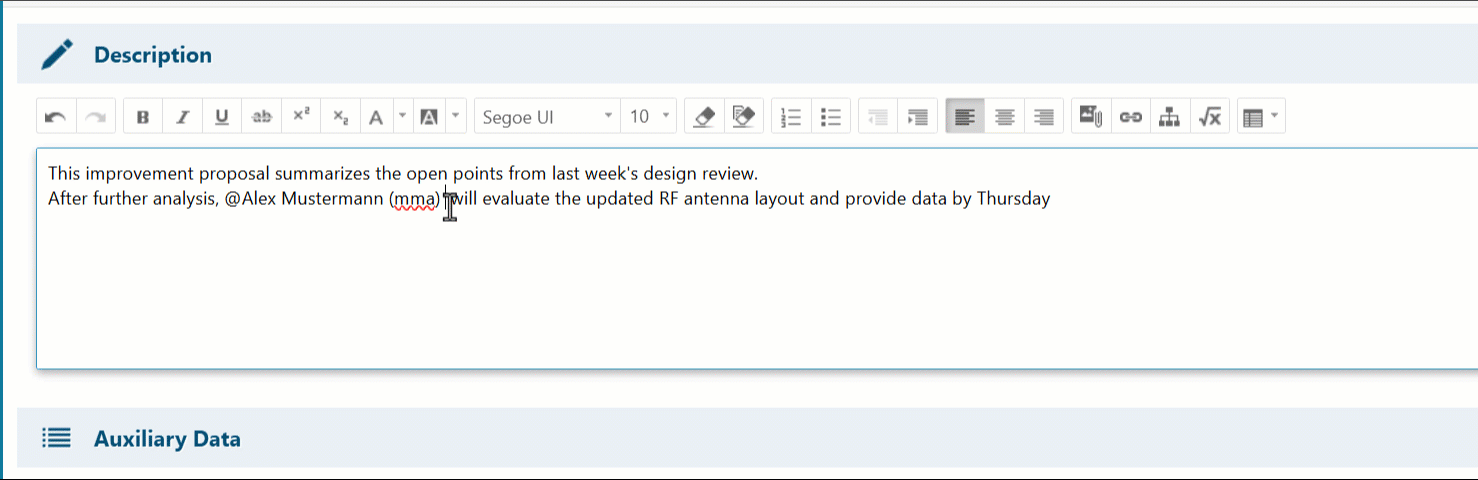Expand the Auxiliary Data section
This screenshot has width=1478, height=480.
(x=166, y=439)
